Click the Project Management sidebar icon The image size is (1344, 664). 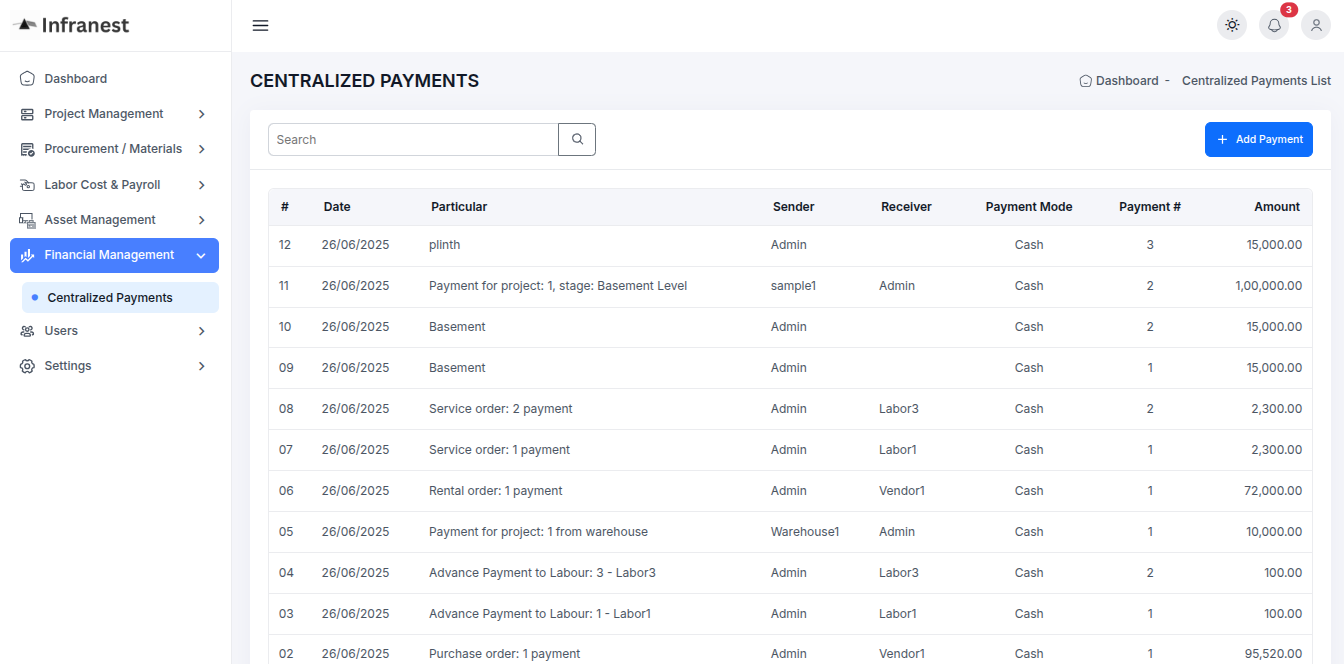(27, 114)
